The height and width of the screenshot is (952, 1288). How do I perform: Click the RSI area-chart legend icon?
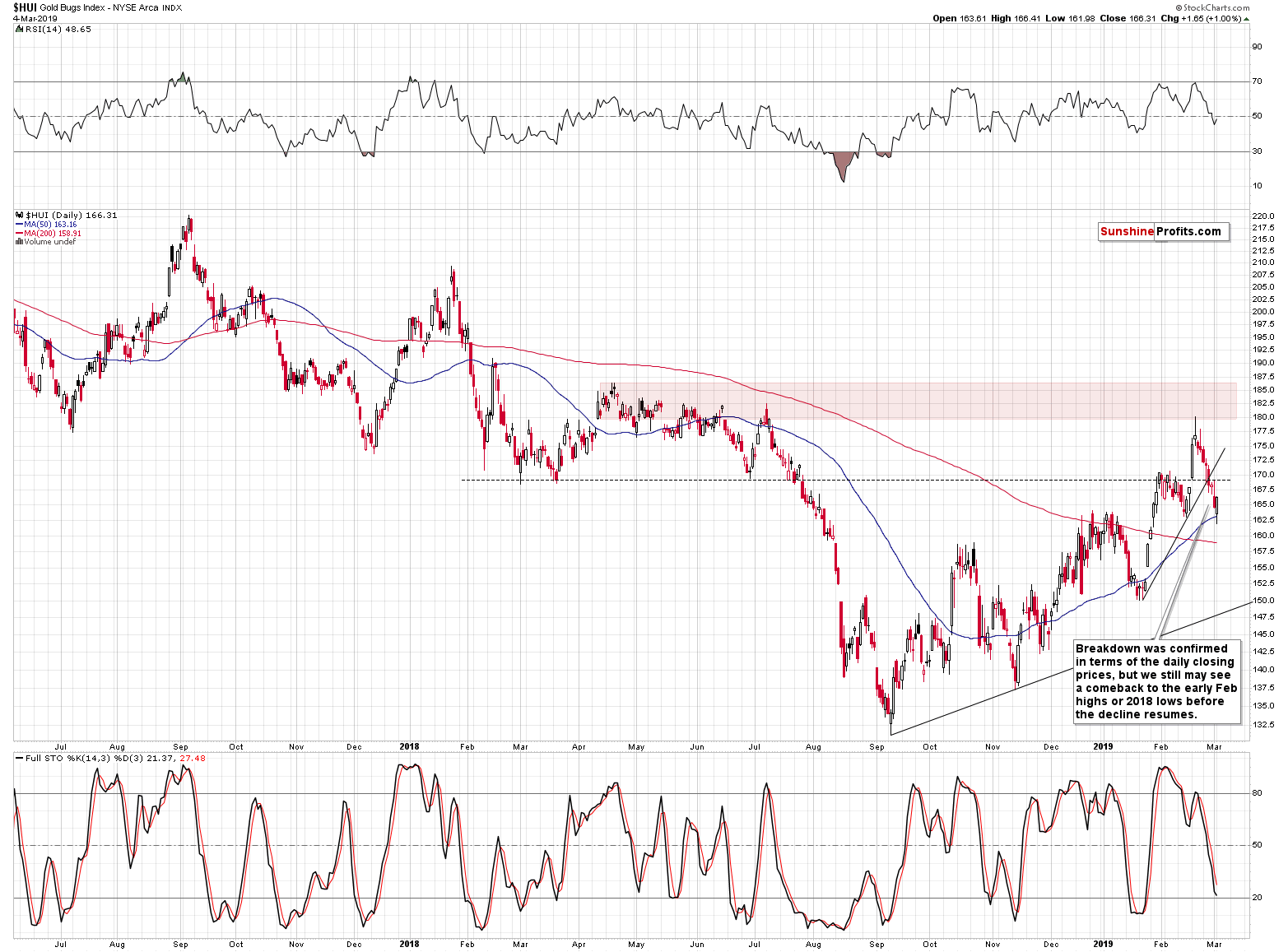pyautogui.click(x=19, y=29)
